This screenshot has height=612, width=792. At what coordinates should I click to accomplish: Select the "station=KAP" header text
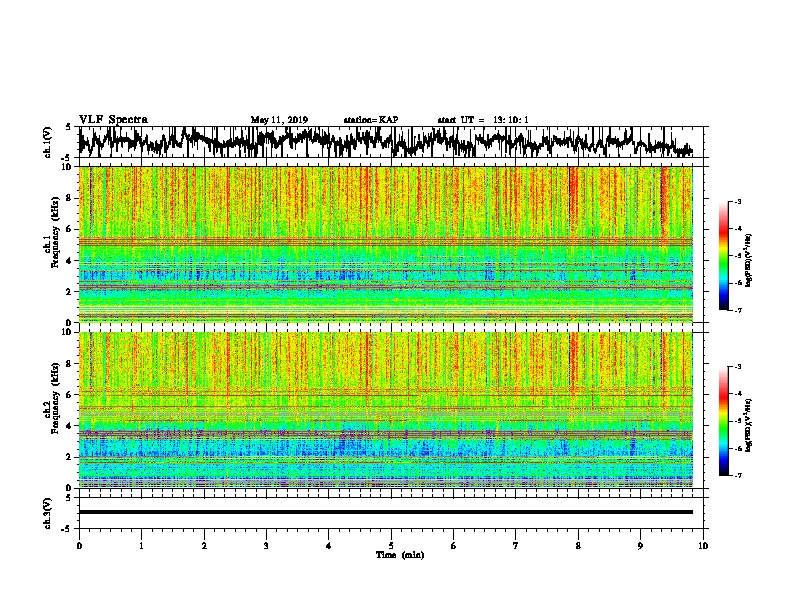click(x=371, y=120)
